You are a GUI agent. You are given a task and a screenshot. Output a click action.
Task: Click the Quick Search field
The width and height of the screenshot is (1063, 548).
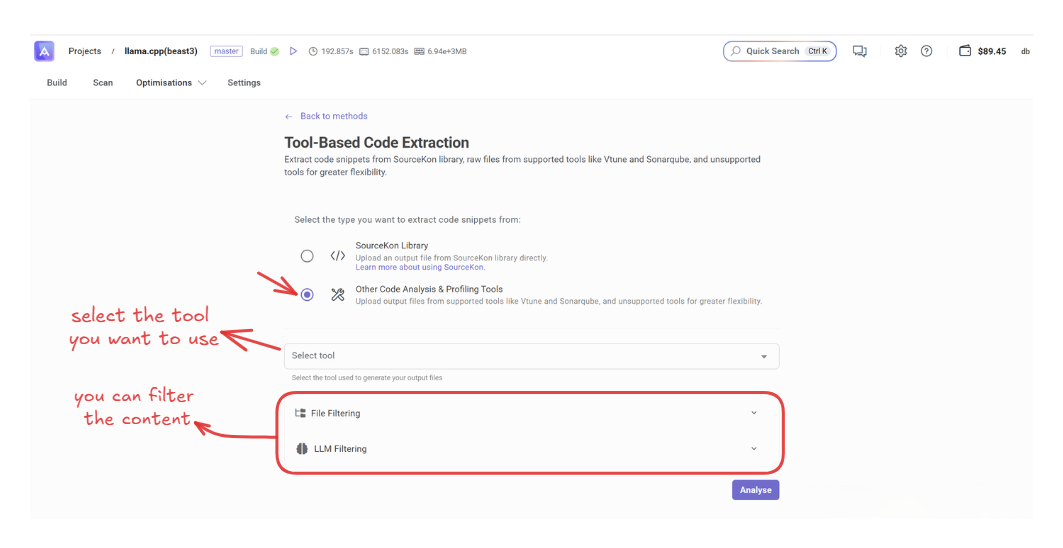point(779,51)
